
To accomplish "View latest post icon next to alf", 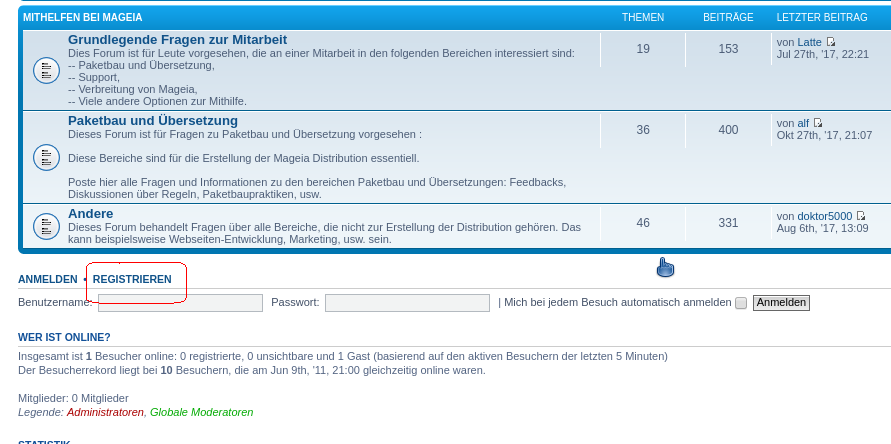I will (x=818, y=123).
